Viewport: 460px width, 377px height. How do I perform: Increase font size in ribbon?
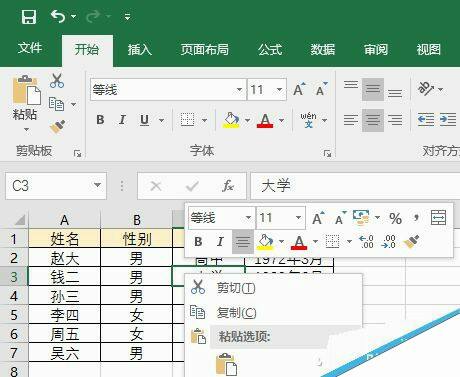point(299,89)
